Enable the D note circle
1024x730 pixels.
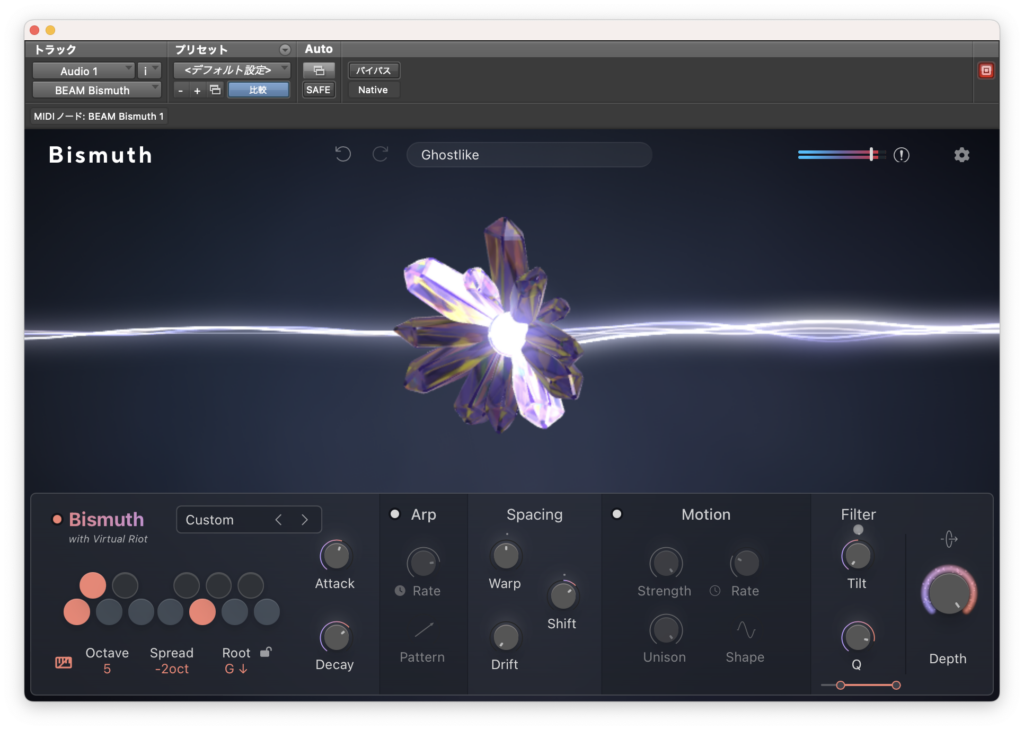pos(108,612)
